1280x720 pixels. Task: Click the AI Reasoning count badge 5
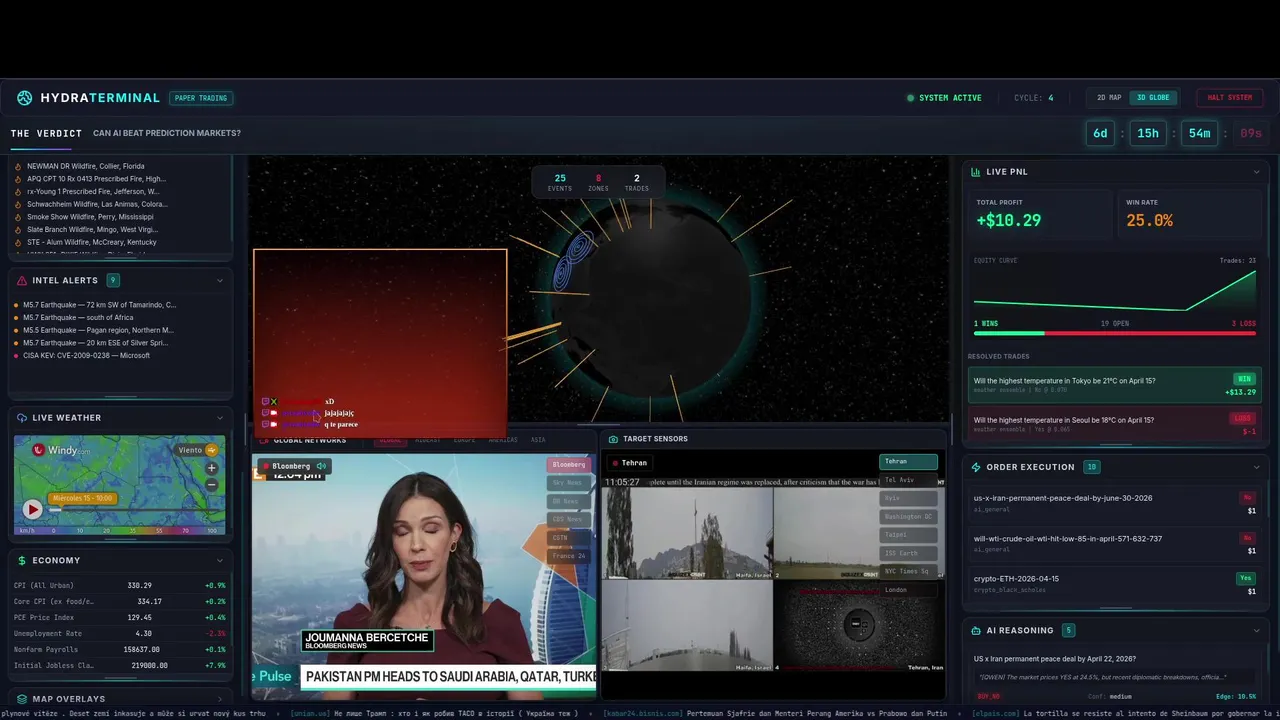tap(1069, 631)
